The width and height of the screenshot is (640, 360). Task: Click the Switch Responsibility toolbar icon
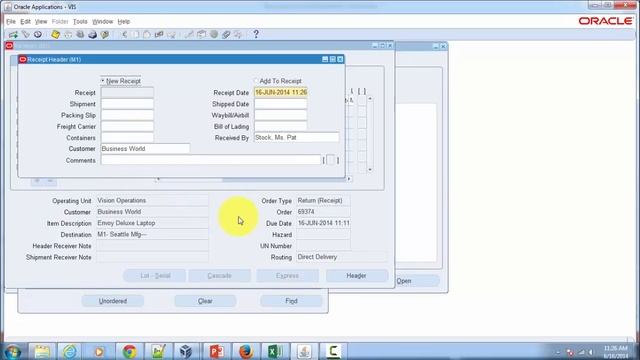click(80, 35)
